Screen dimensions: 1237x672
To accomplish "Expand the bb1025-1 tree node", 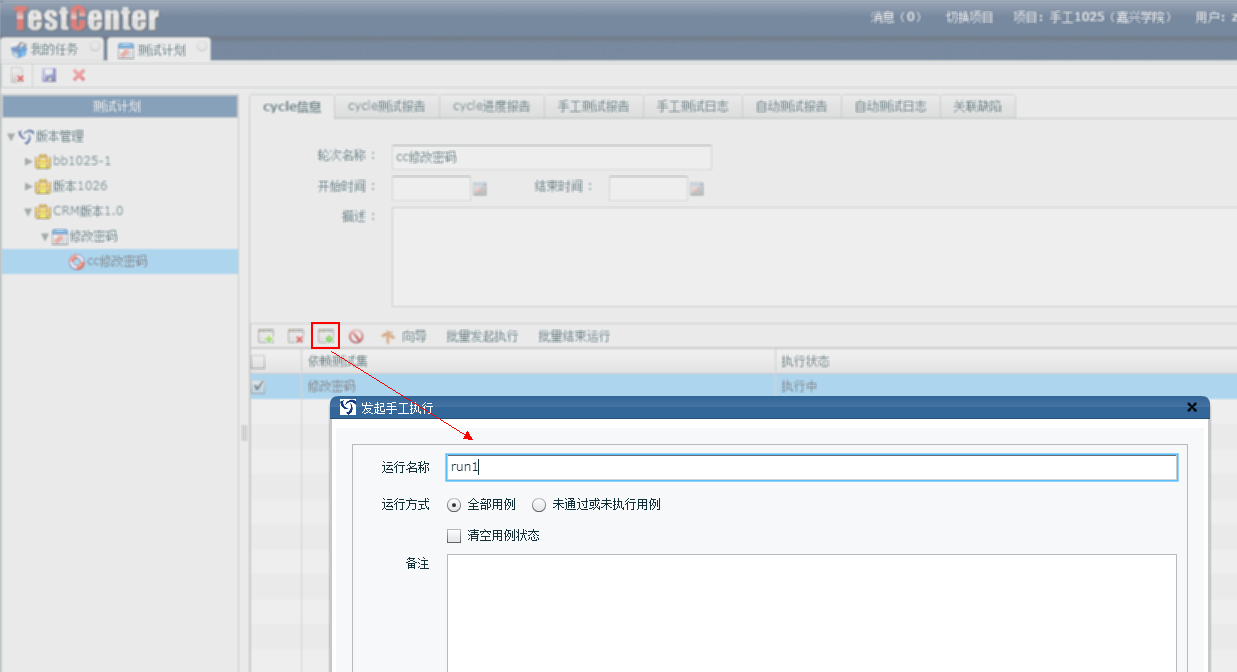I will (x=29, y=161).
